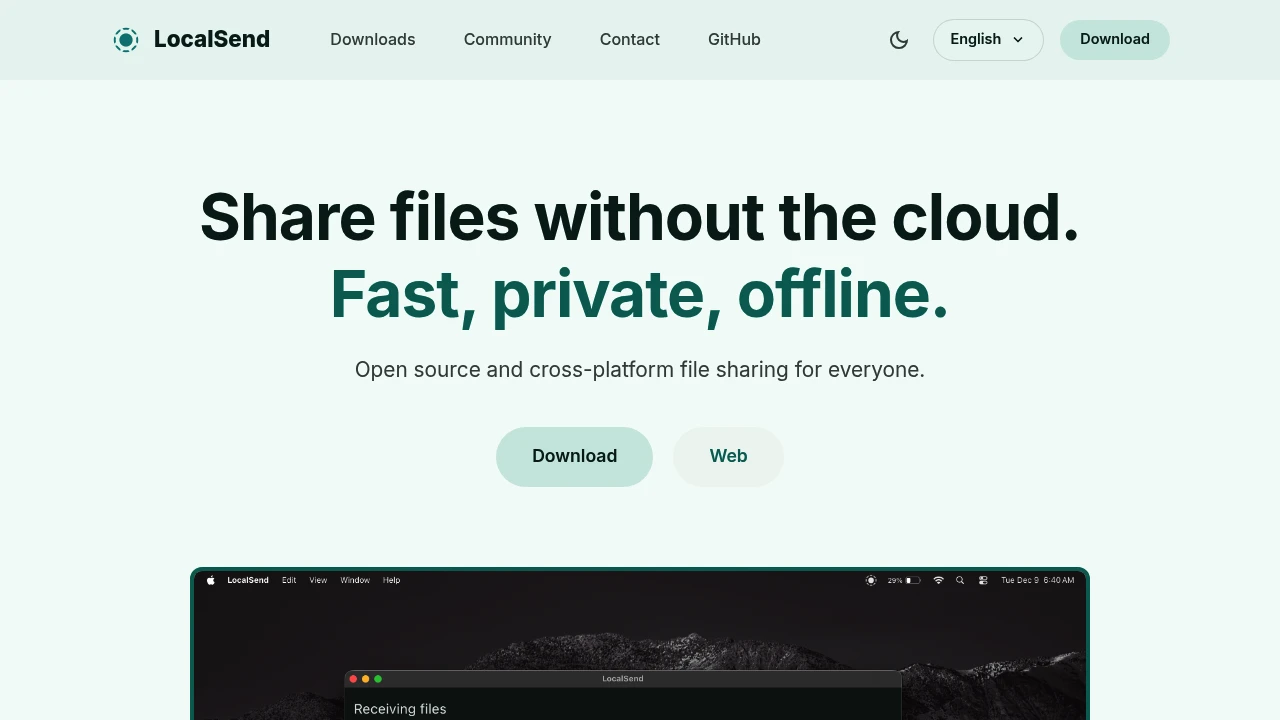Click the Download button in the navigation bar
Screen dimensions: 1280x720
pyautogui.click(x=1115, y=40)
